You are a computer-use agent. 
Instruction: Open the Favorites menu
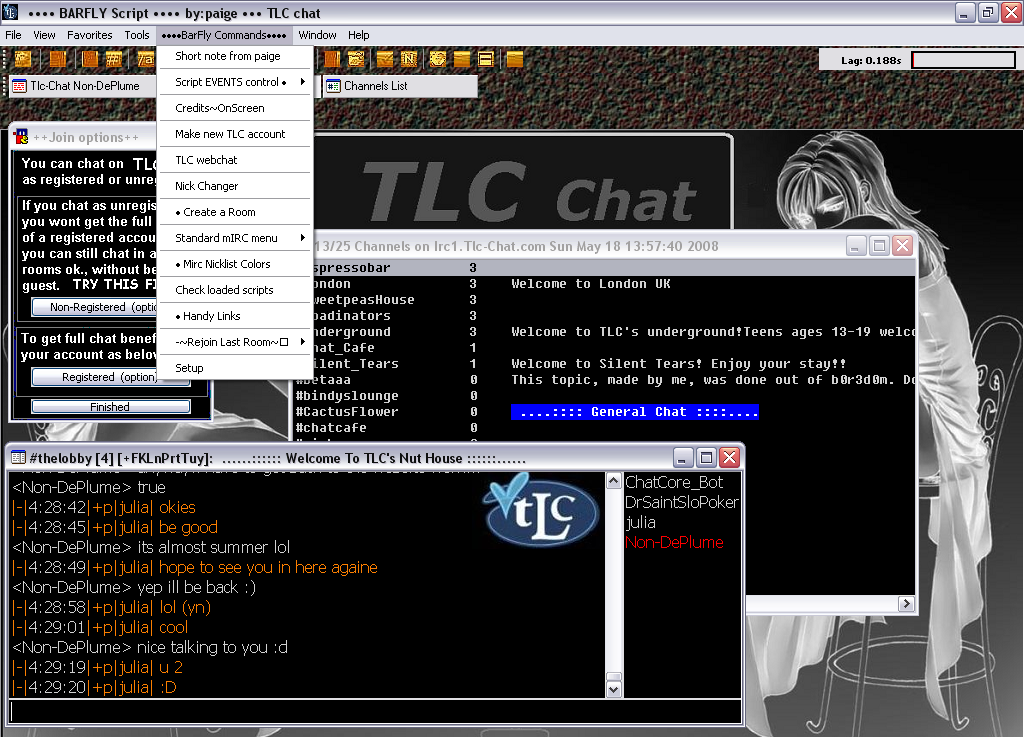coord(89,35)
